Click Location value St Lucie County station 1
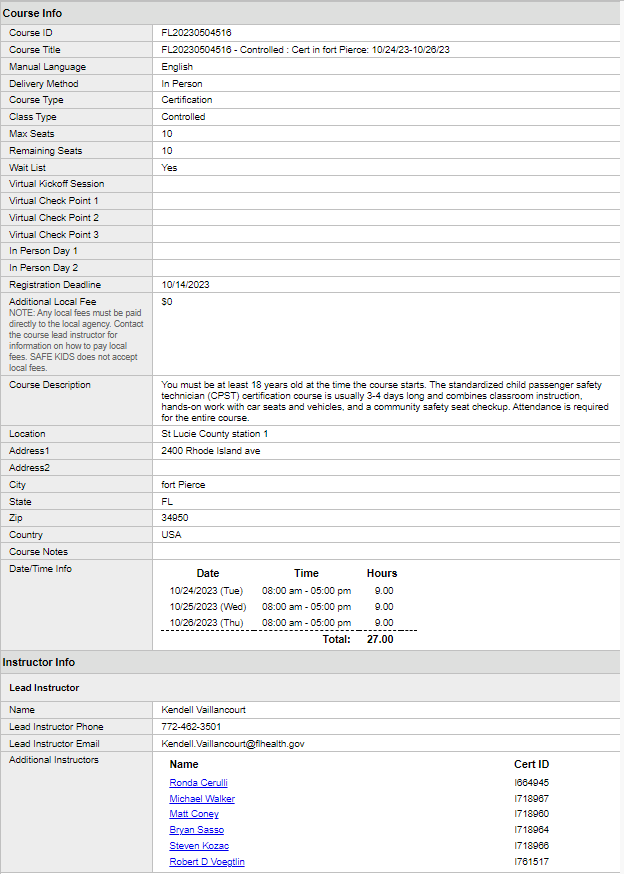 215,434
